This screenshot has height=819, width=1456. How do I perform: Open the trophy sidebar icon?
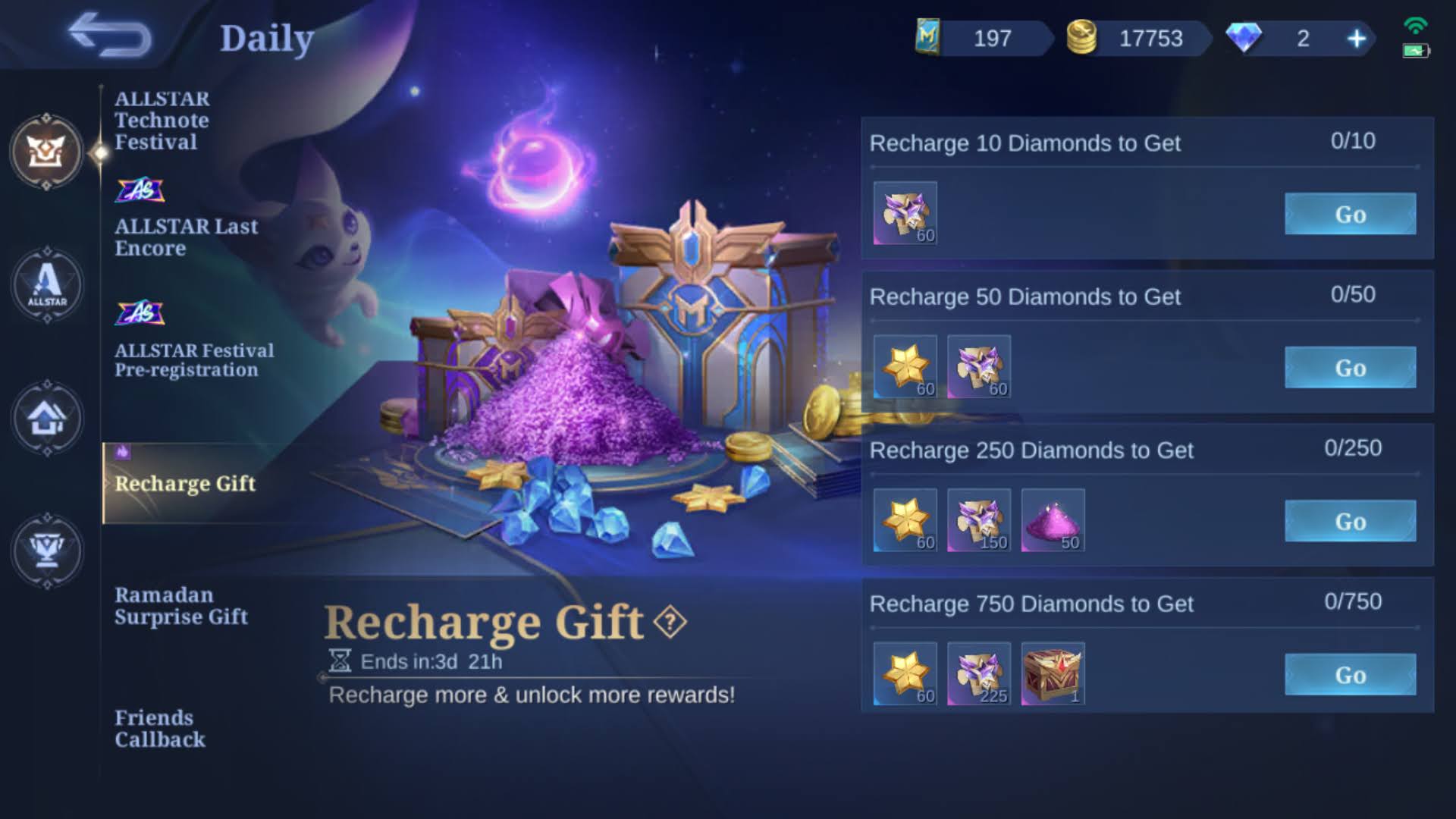(x=47, y=551)
